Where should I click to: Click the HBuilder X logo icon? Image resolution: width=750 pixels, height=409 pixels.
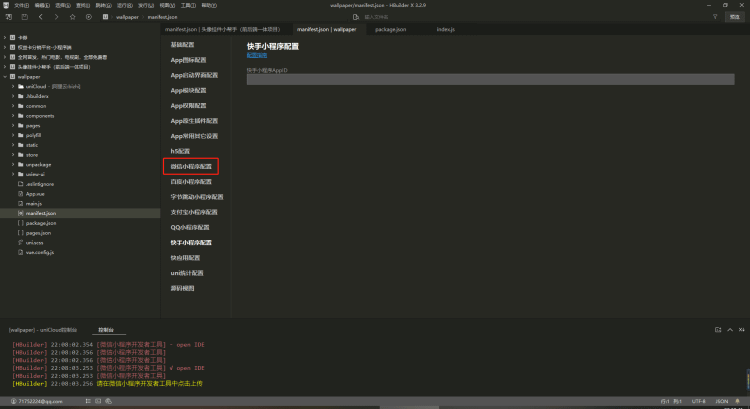point(6,5)
